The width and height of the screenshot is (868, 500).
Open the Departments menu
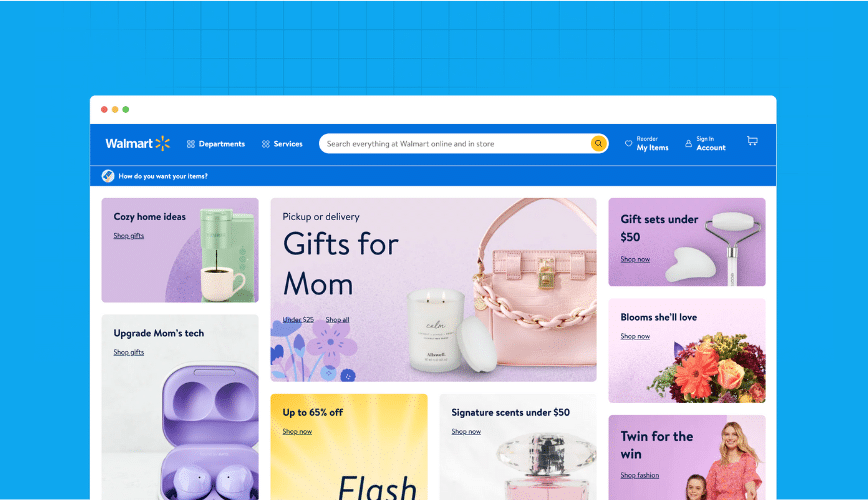(216, 144)
